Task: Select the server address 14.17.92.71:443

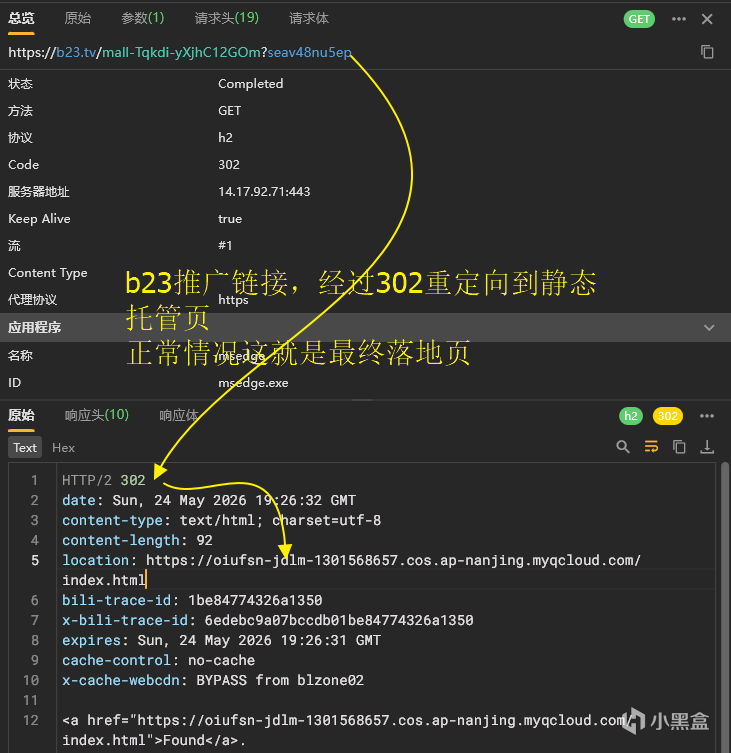Action: pyautogui.click(x=264, y=192)
